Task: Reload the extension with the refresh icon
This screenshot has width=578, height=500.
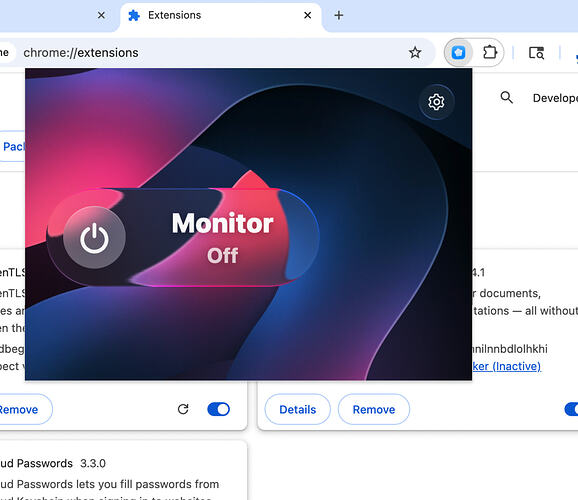Action: pos(183,409)
